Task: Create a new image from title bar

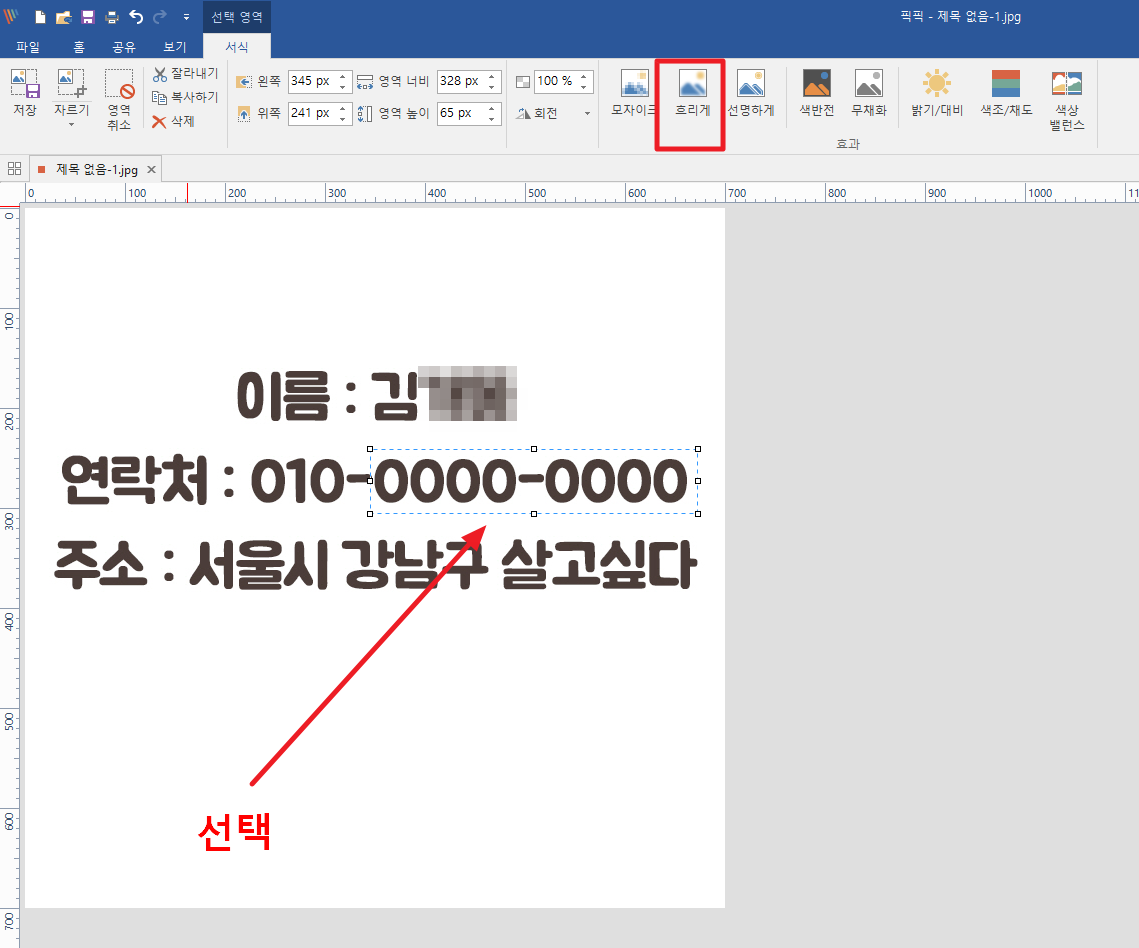Action: (41, 17)
